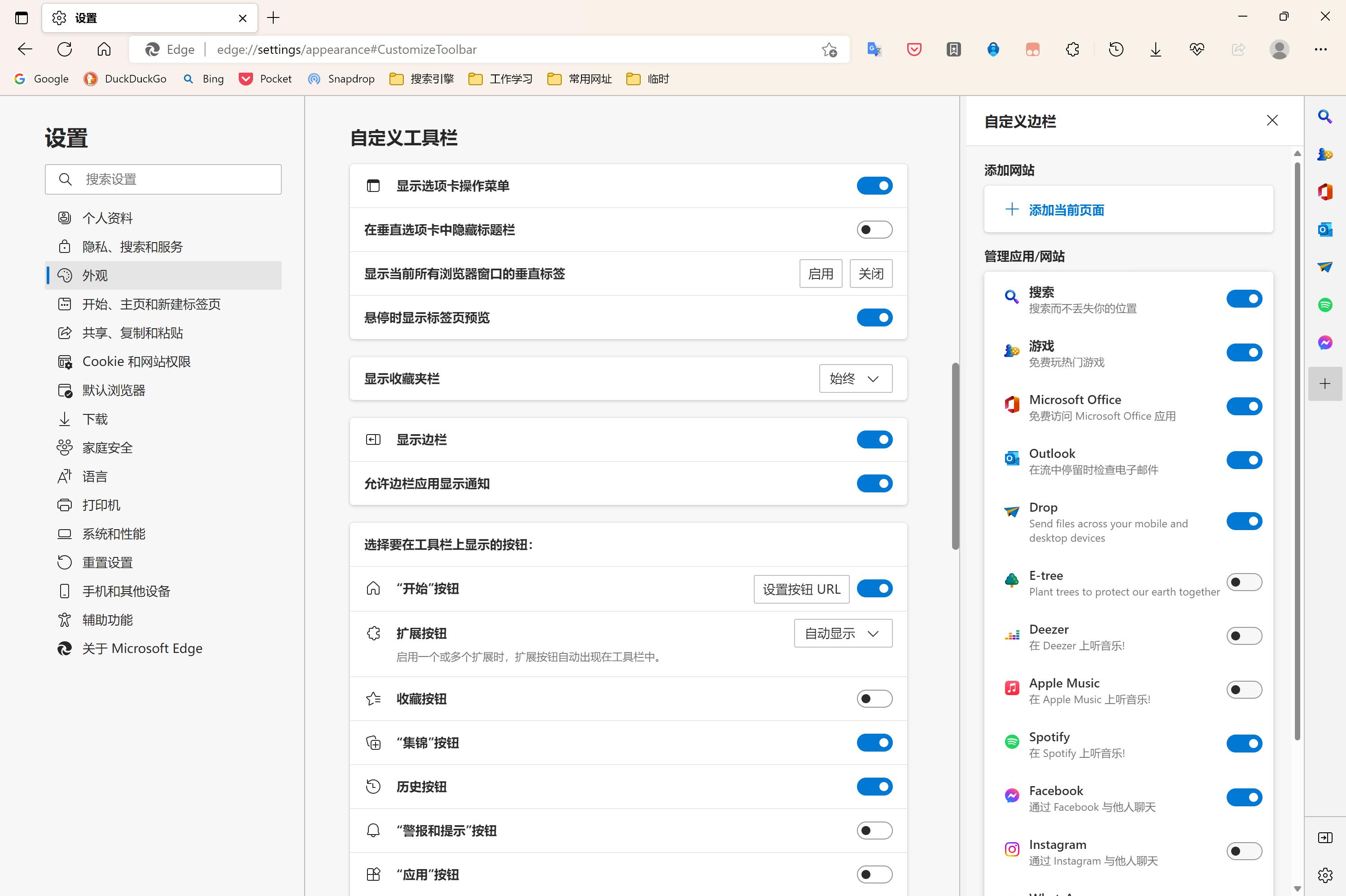Open the Show favorites bar dropdown
This screenshot has width=1346, height=896.
click(x=855, y=378)
